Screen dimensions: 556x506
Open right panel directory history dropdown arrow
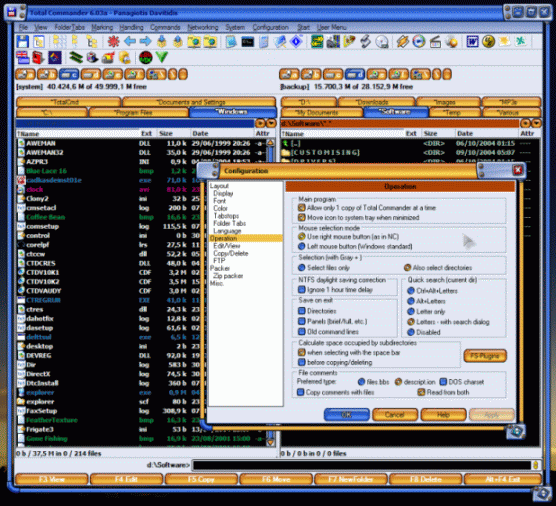coord(536,123)
